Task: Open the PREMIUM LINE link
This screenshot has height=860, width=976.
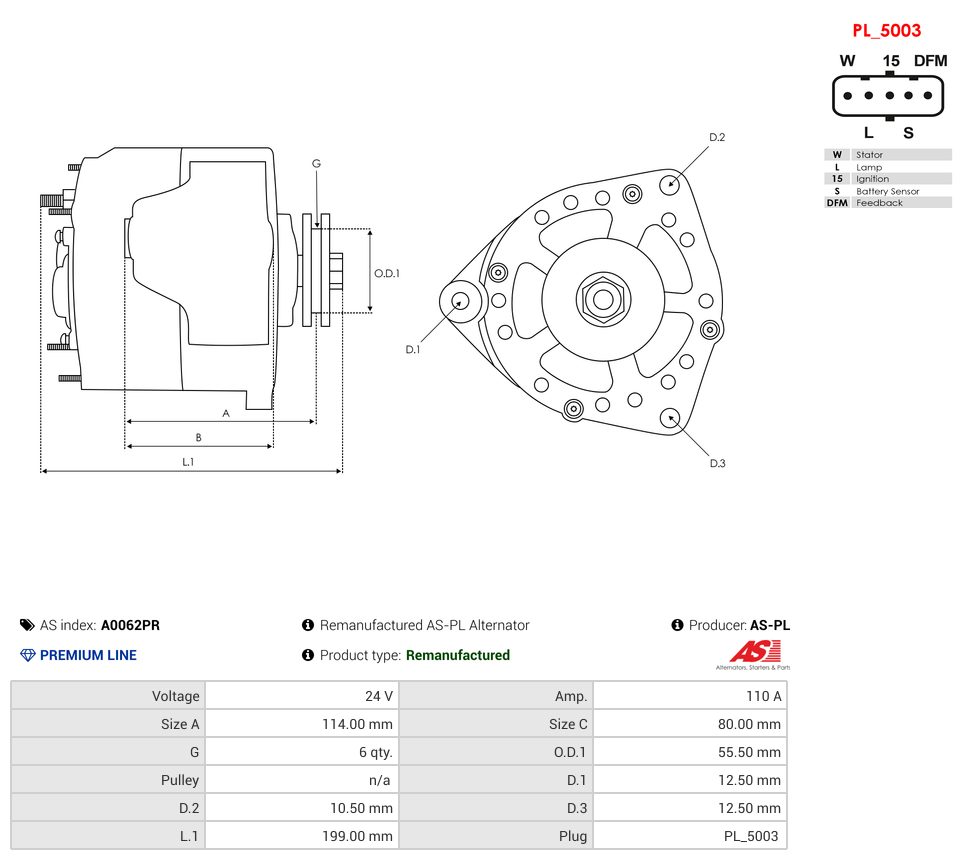Action: [88, 655]
